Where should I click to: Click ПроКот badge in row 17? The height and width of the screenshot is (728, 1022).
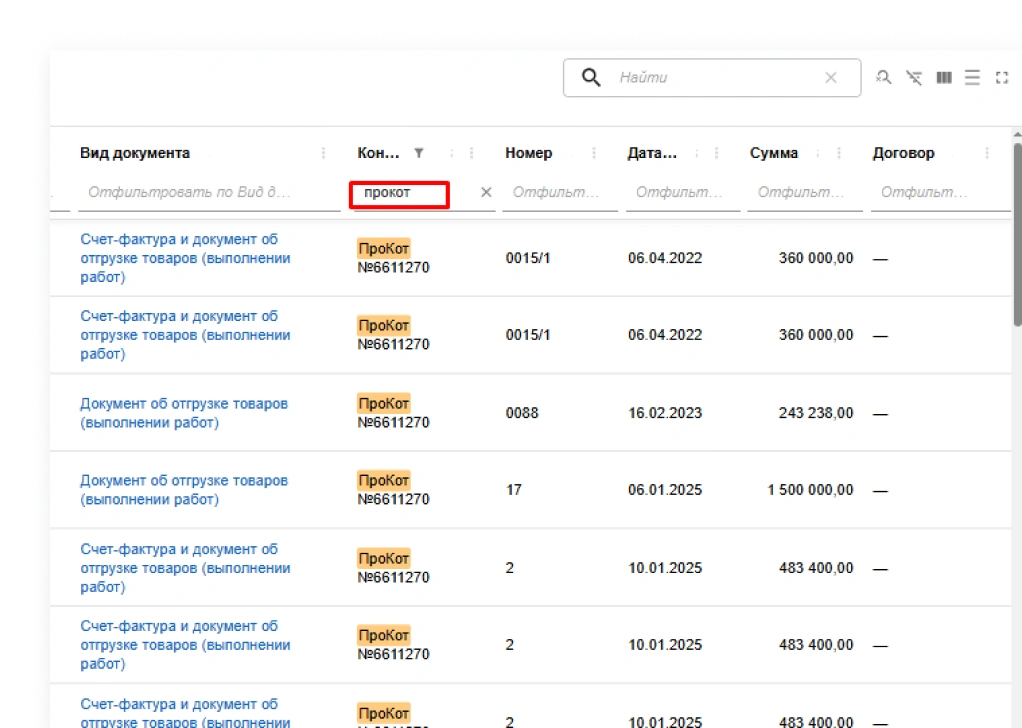pos(384,480)
